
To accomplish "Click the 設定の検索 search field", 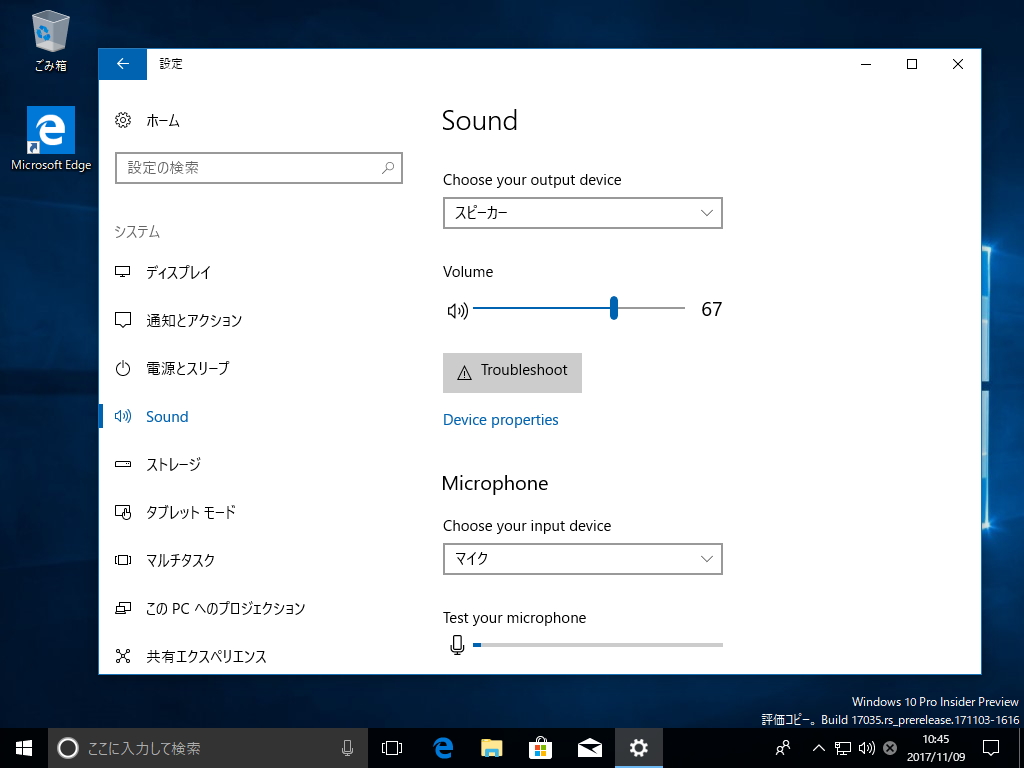I will click(259, 168).
